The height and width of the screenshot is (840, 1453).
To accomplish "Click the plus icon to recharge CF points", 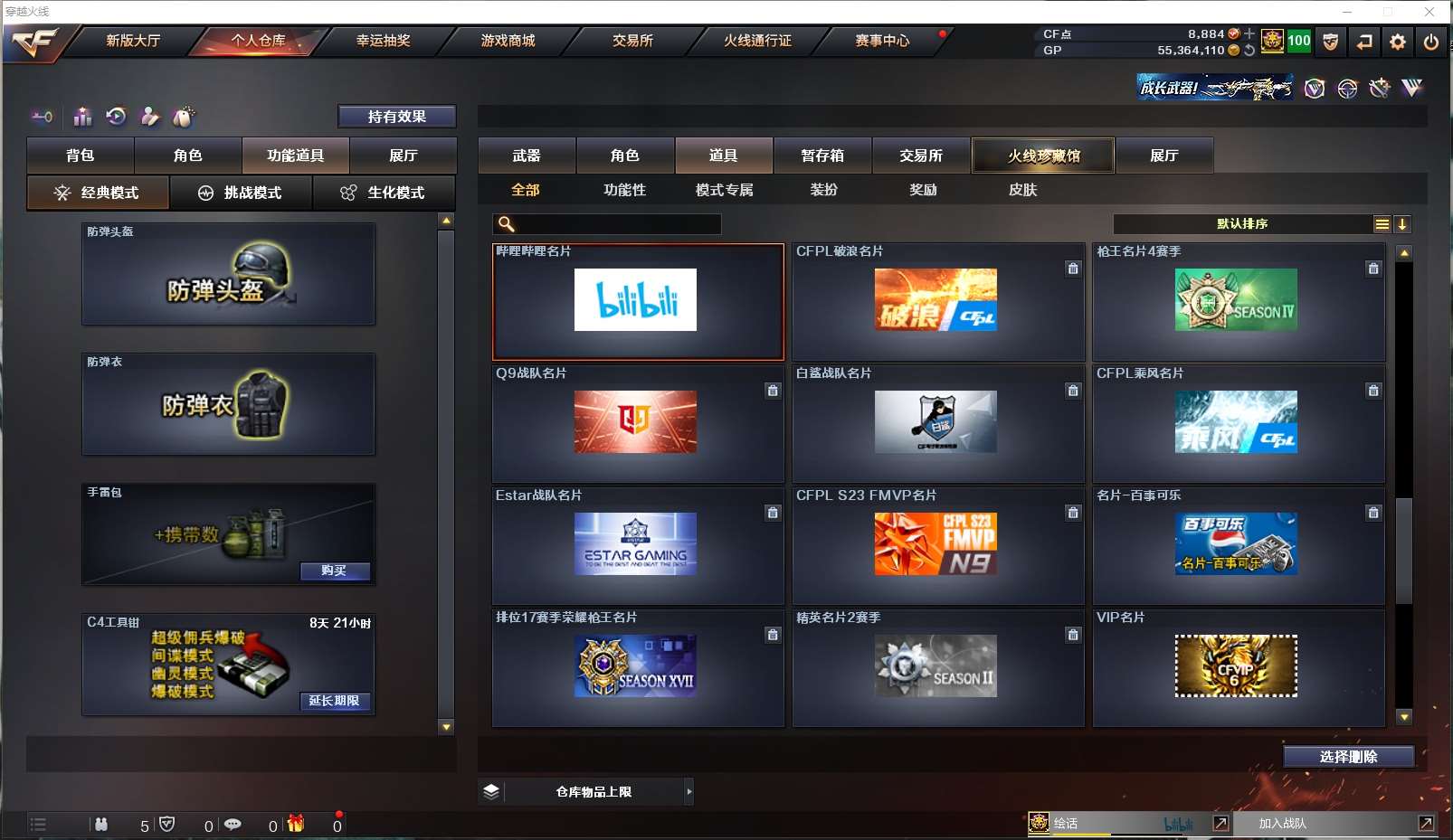I will tap(1249, 33).
